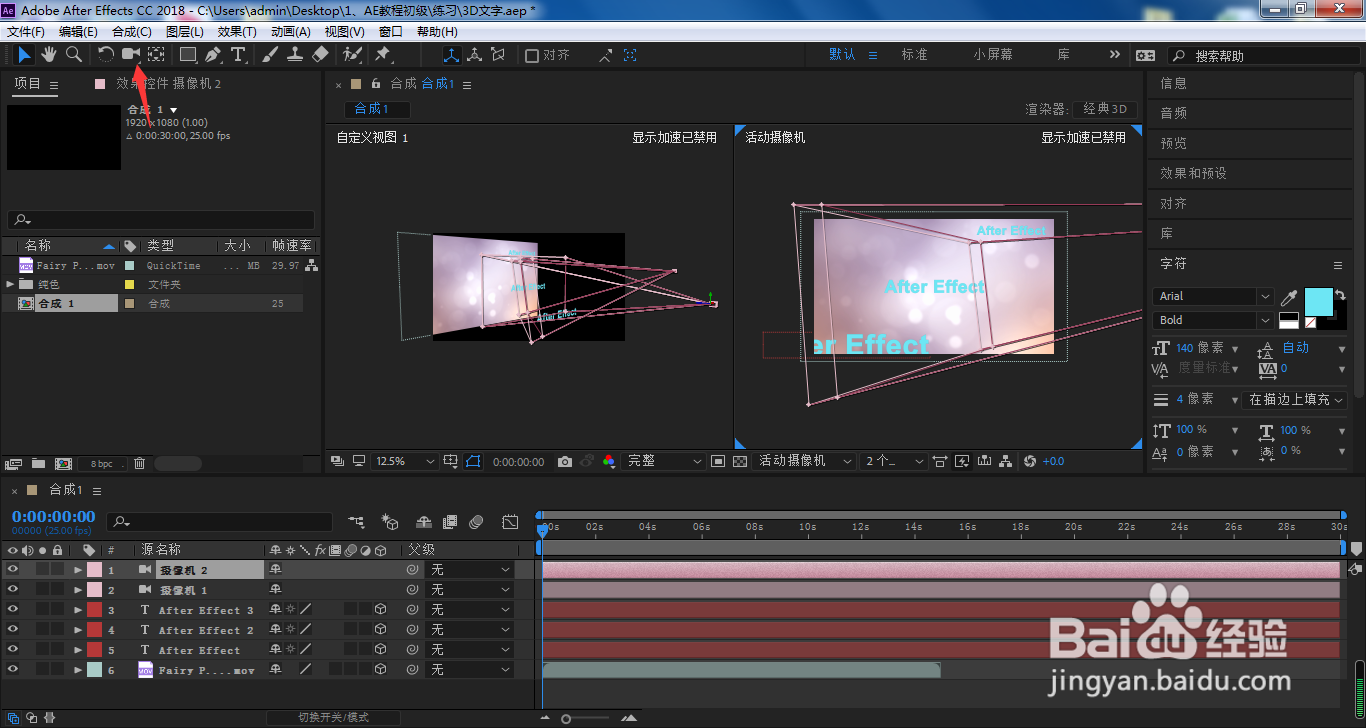Toggle visibility of layer 5 After Effect
The image size is (1366, 728).
tap(13, 649)
